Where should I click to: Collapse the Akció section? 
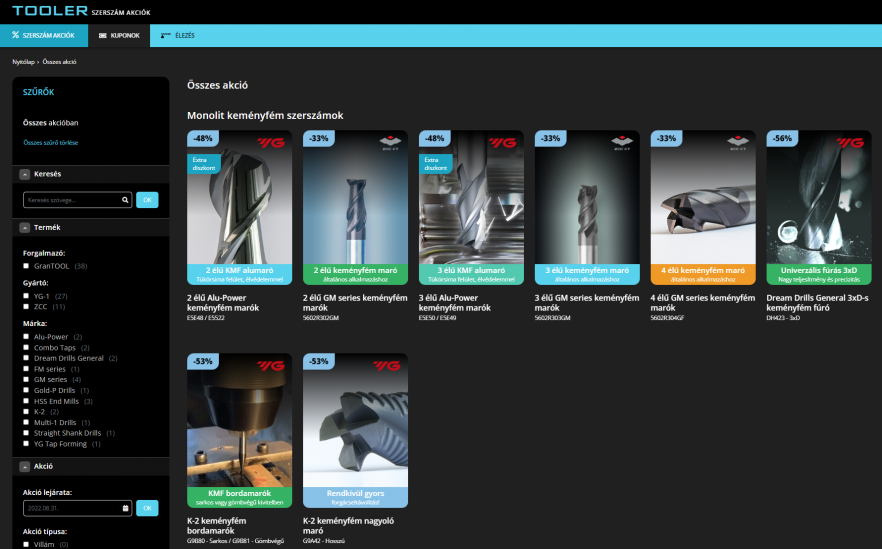pos(25,466)
